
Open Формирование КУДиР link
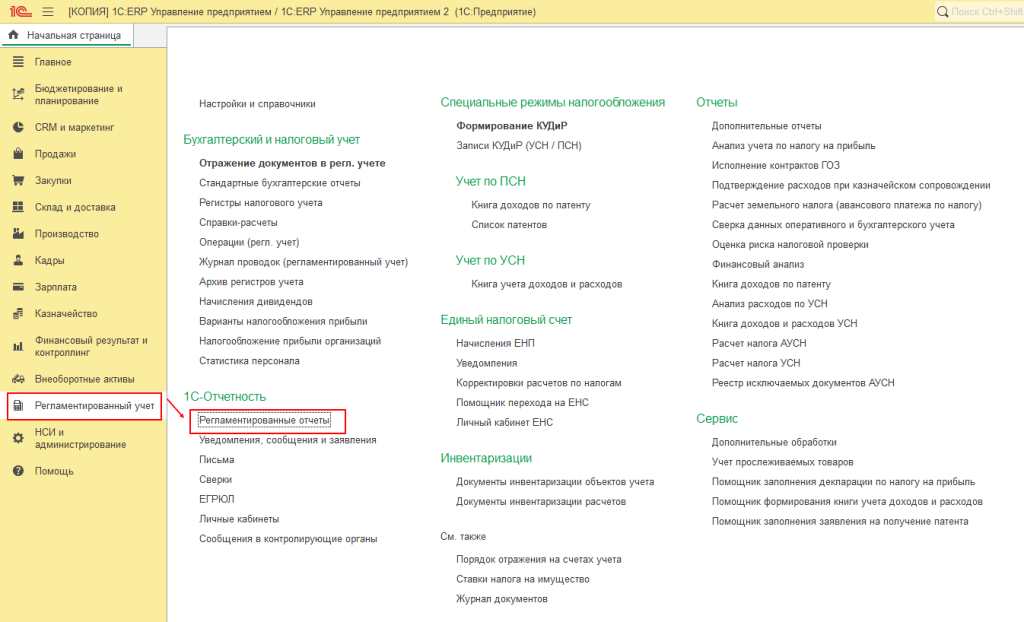(x=510, y=126)
